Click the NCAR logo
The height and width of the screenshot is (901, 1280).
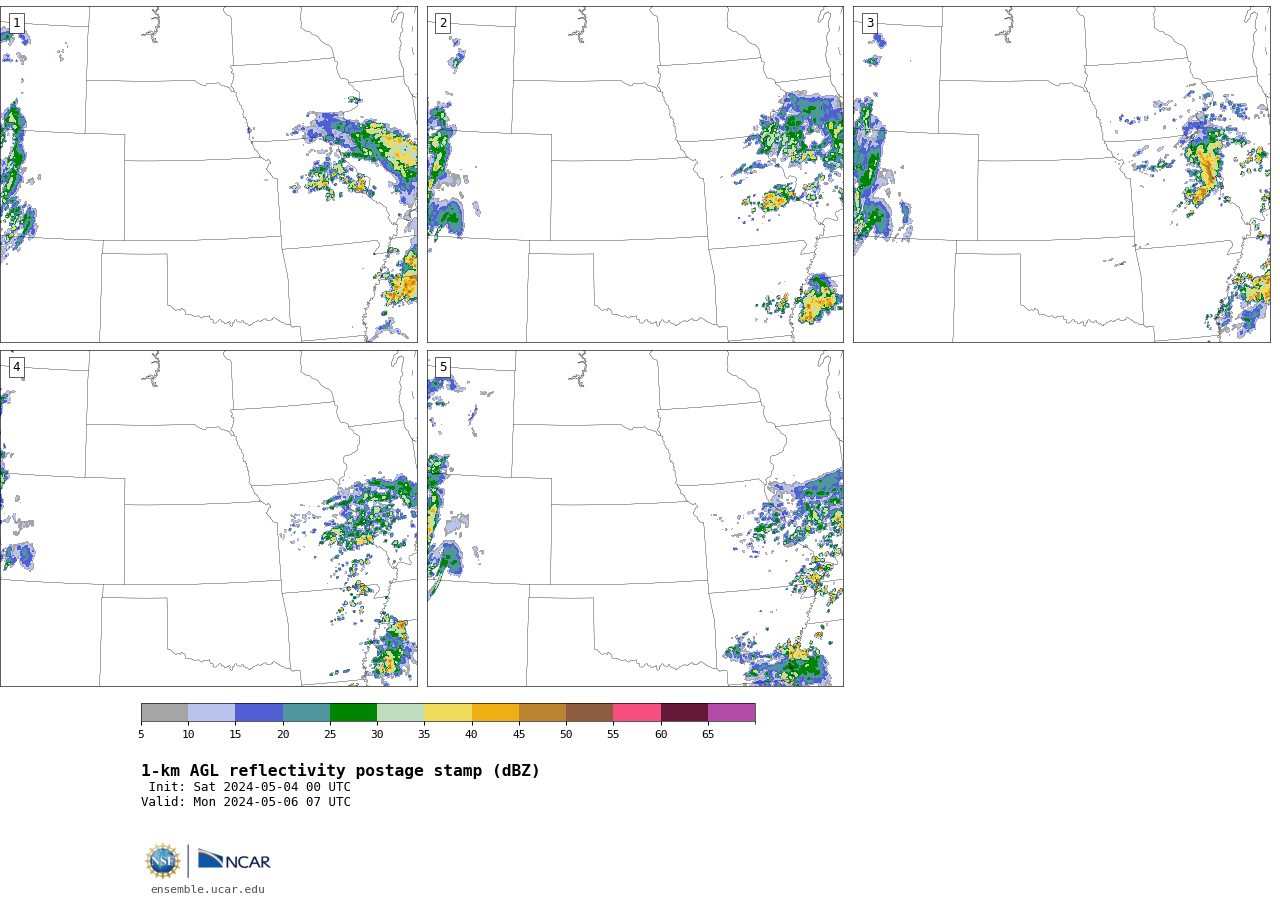[234, 860]
